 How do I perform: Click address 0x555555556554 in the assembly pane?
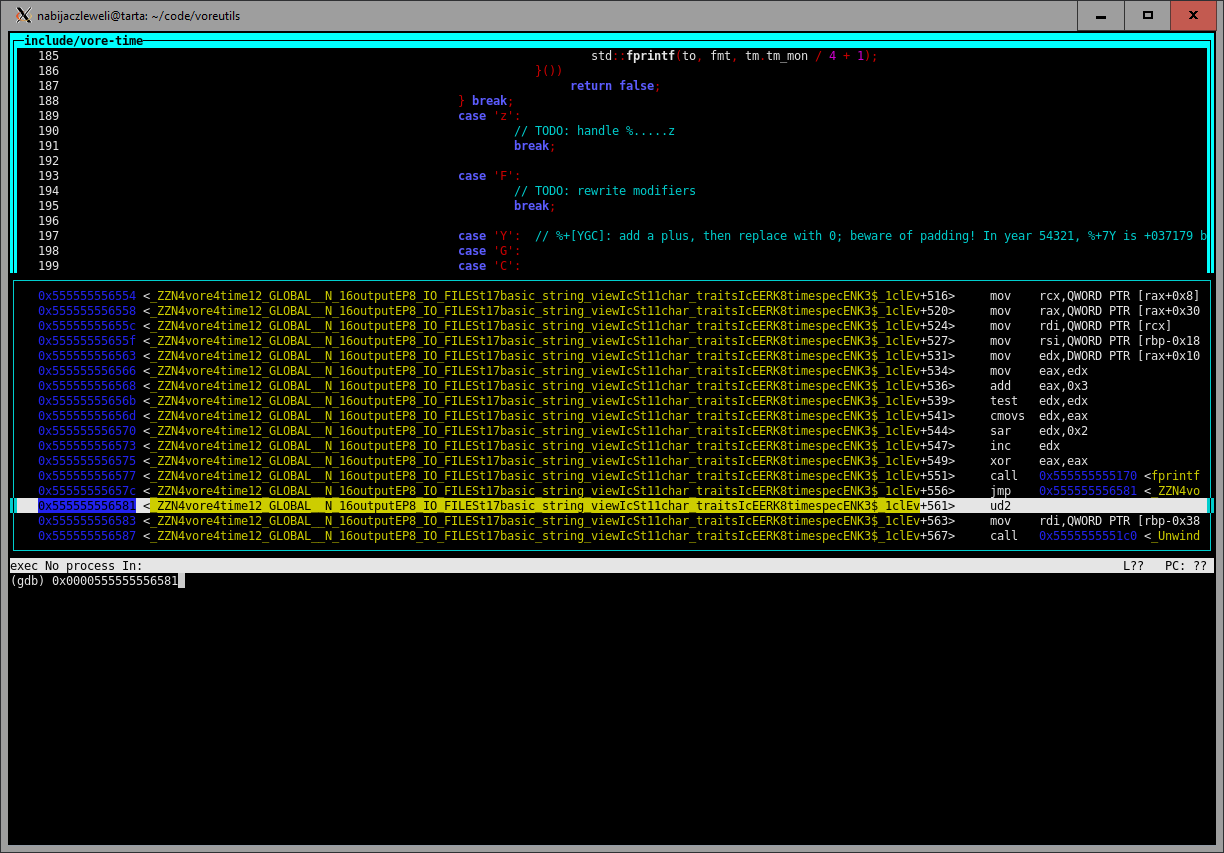click(x=87, y=296)
